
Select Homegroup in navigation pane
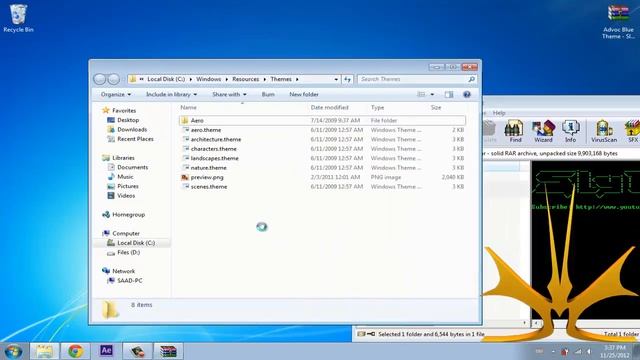(128, 214)
